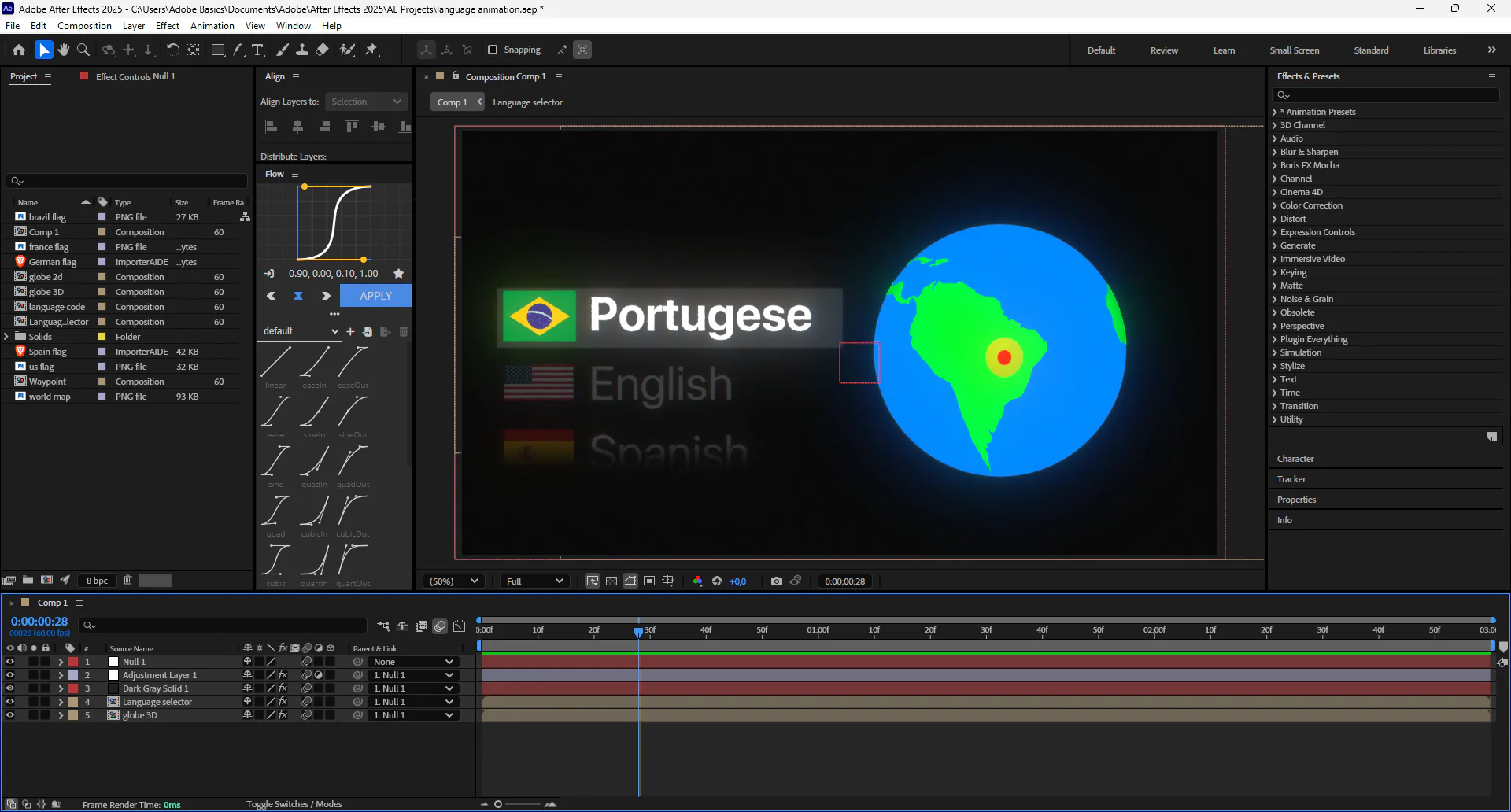
Task: Hide the globe 3D layer
Action: tap(10, 715)
